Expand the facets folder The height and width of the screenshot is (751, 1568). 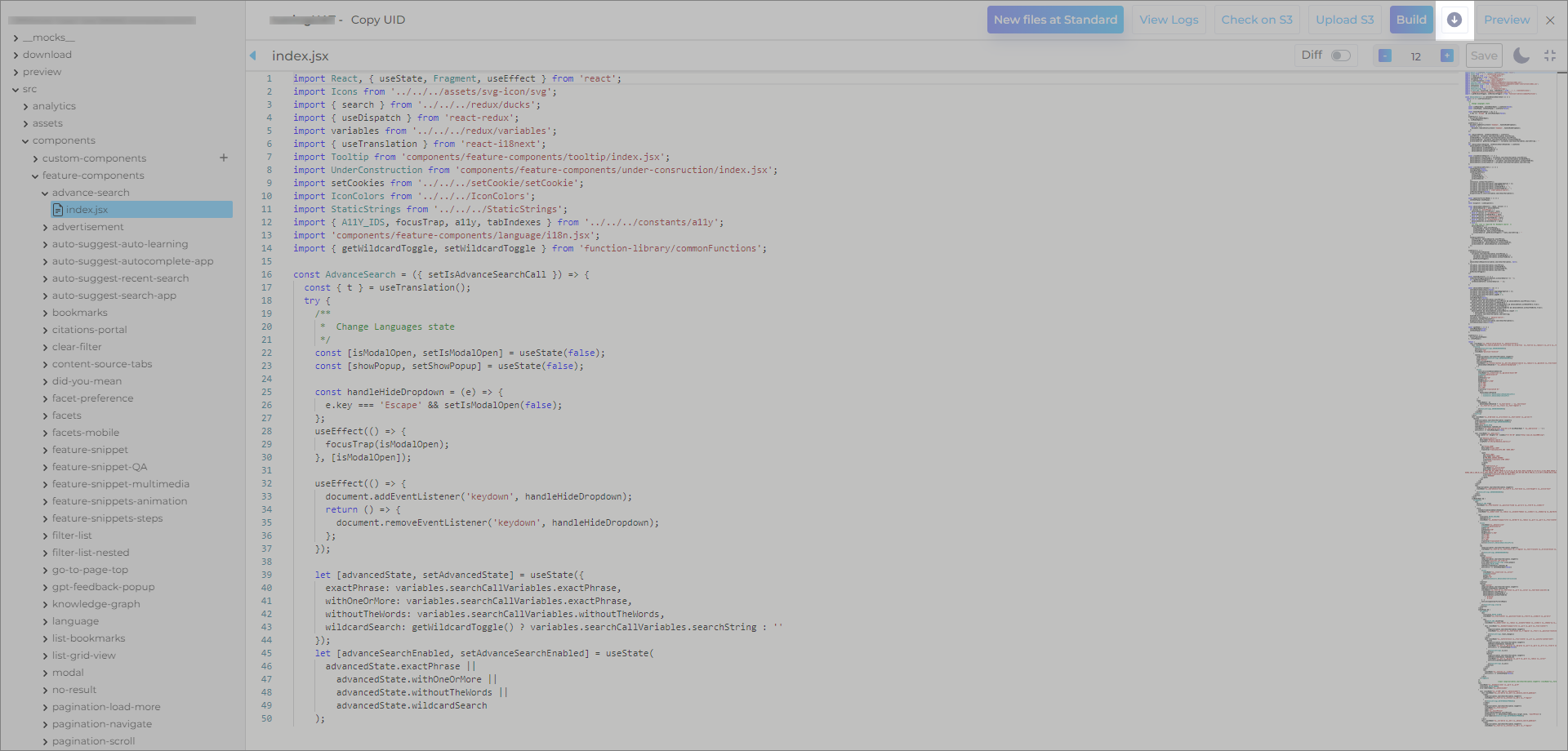point(66,415)
